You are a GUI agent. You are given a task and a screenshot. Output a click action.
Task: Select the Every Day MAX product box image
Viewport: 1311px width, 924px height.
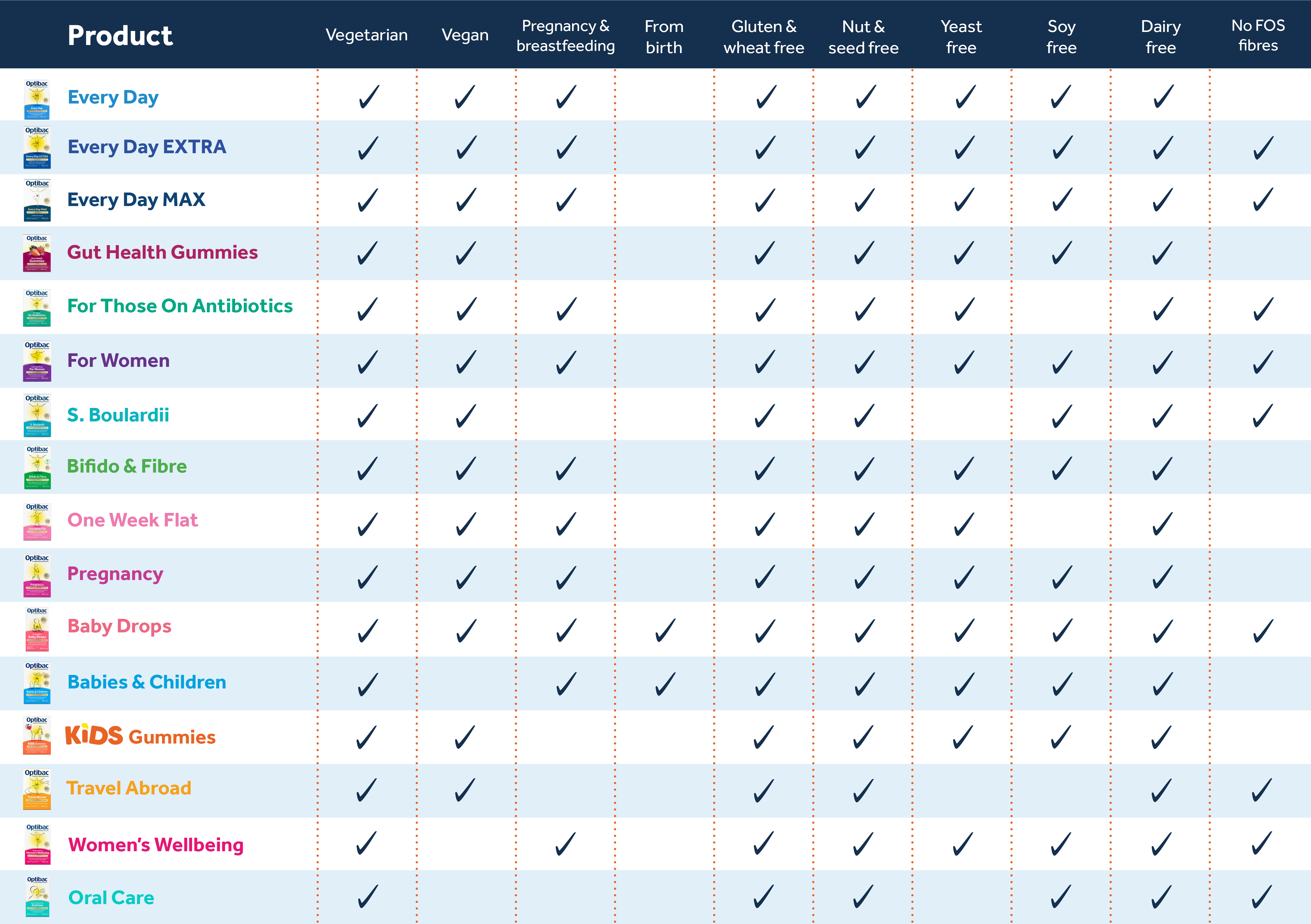[37, 200]
